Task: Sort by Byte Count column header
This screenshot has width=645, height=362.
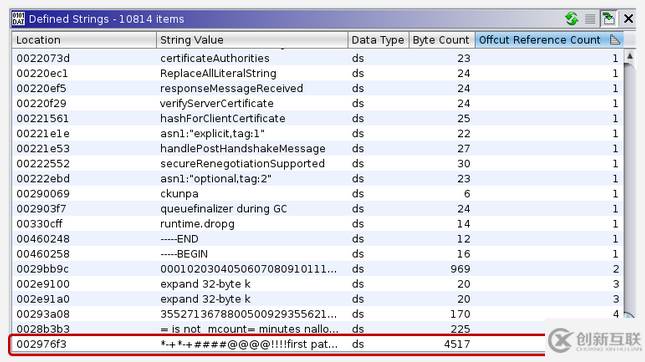Action: point(441,40)
